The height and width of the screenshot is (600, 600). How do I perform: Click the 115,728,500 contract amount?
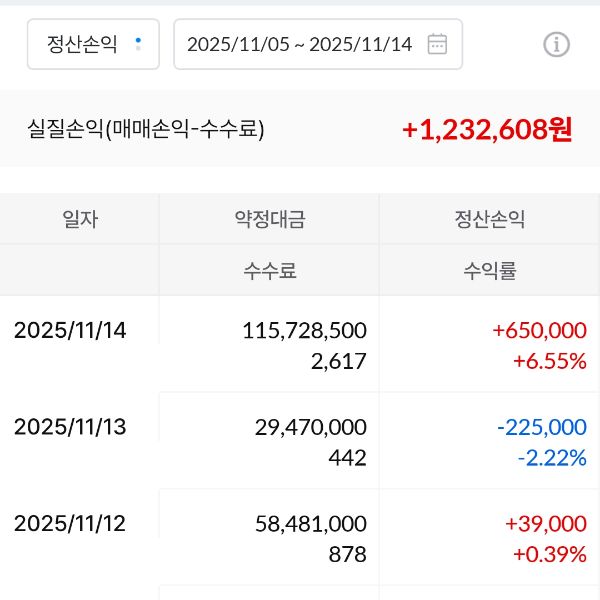click(304, 330)
